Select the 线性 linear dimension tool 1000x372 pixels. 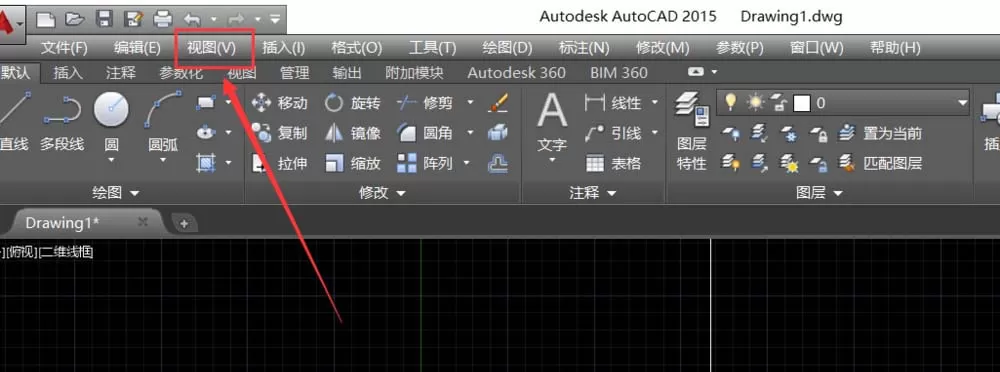pos(613,103)
